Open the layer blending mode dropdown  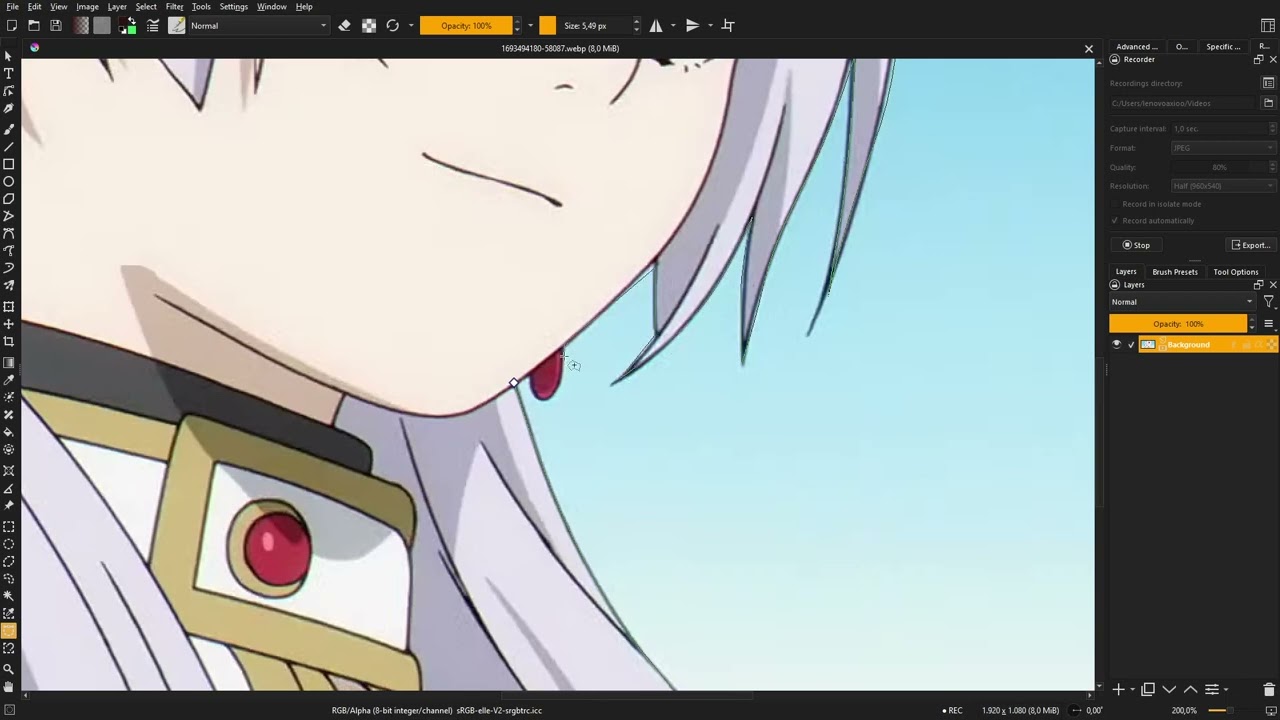coord(1182,302)
